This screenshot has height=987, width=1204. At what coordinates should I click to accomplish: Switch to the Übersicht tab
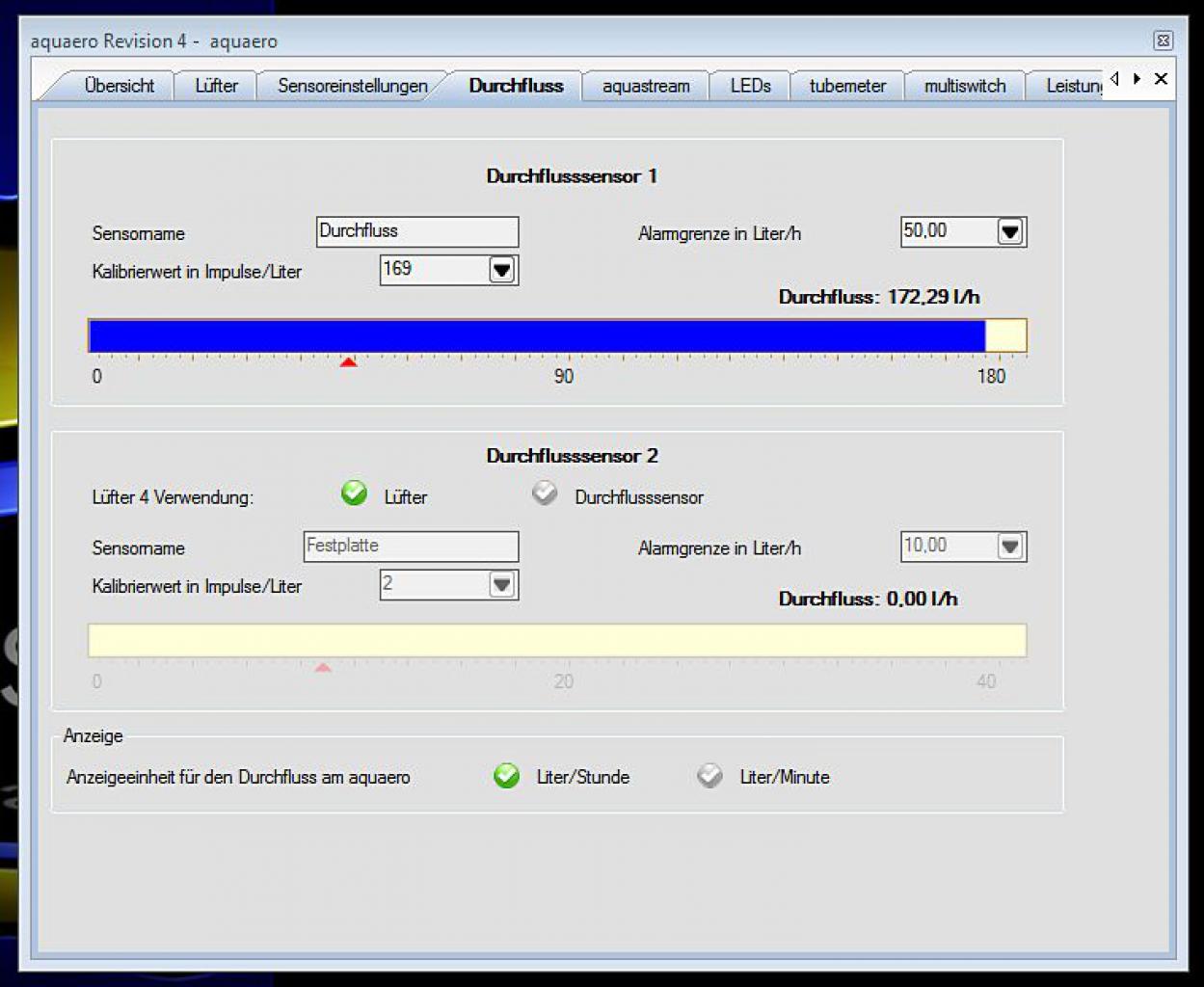tap(119, 86)
